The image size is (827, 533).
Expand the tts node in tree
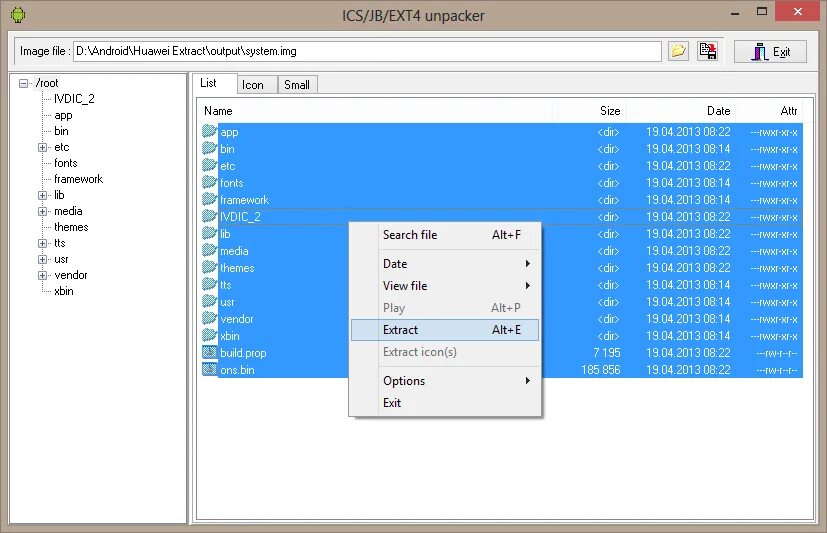(x=42, y=244)
